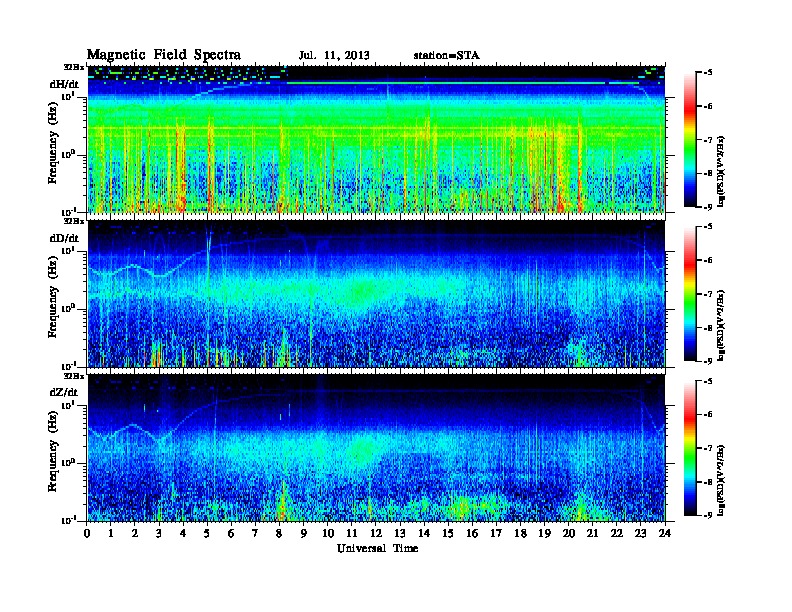The image size is (792, 612).
Task: Click the hour "4" tick label on the time axis
Action: point(183,533)
